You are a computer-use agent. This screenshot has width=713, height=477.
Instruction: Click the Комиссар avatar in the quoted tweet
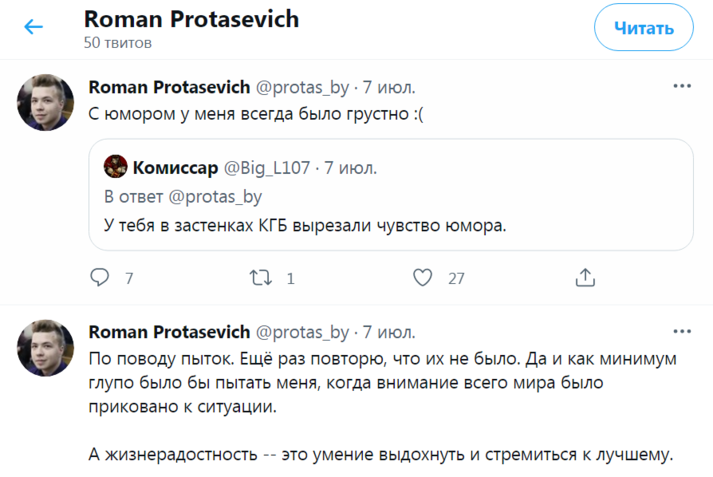115,166
